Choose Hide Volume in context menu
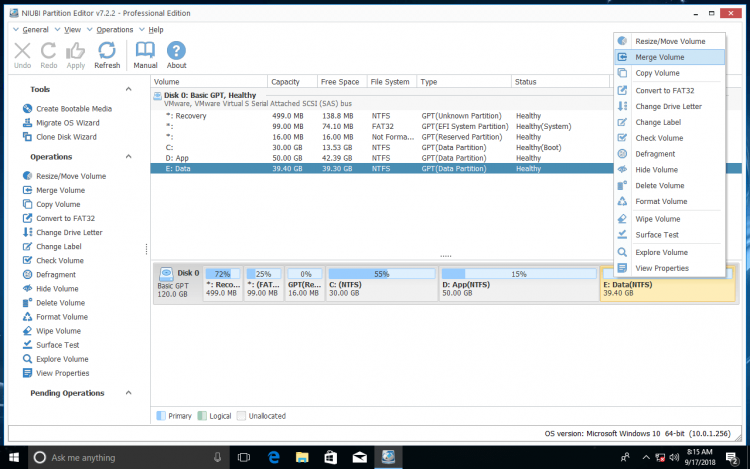 670,169
